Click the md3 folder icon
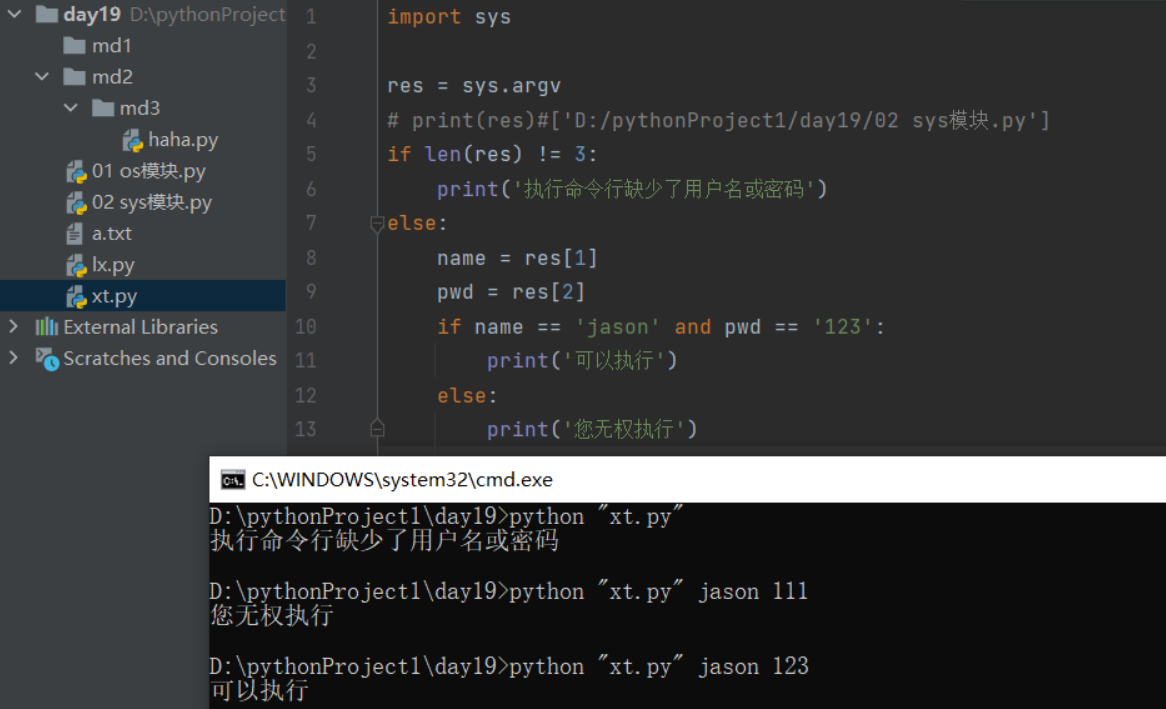Screen dimensions: 1166x709 pos(103,108)
